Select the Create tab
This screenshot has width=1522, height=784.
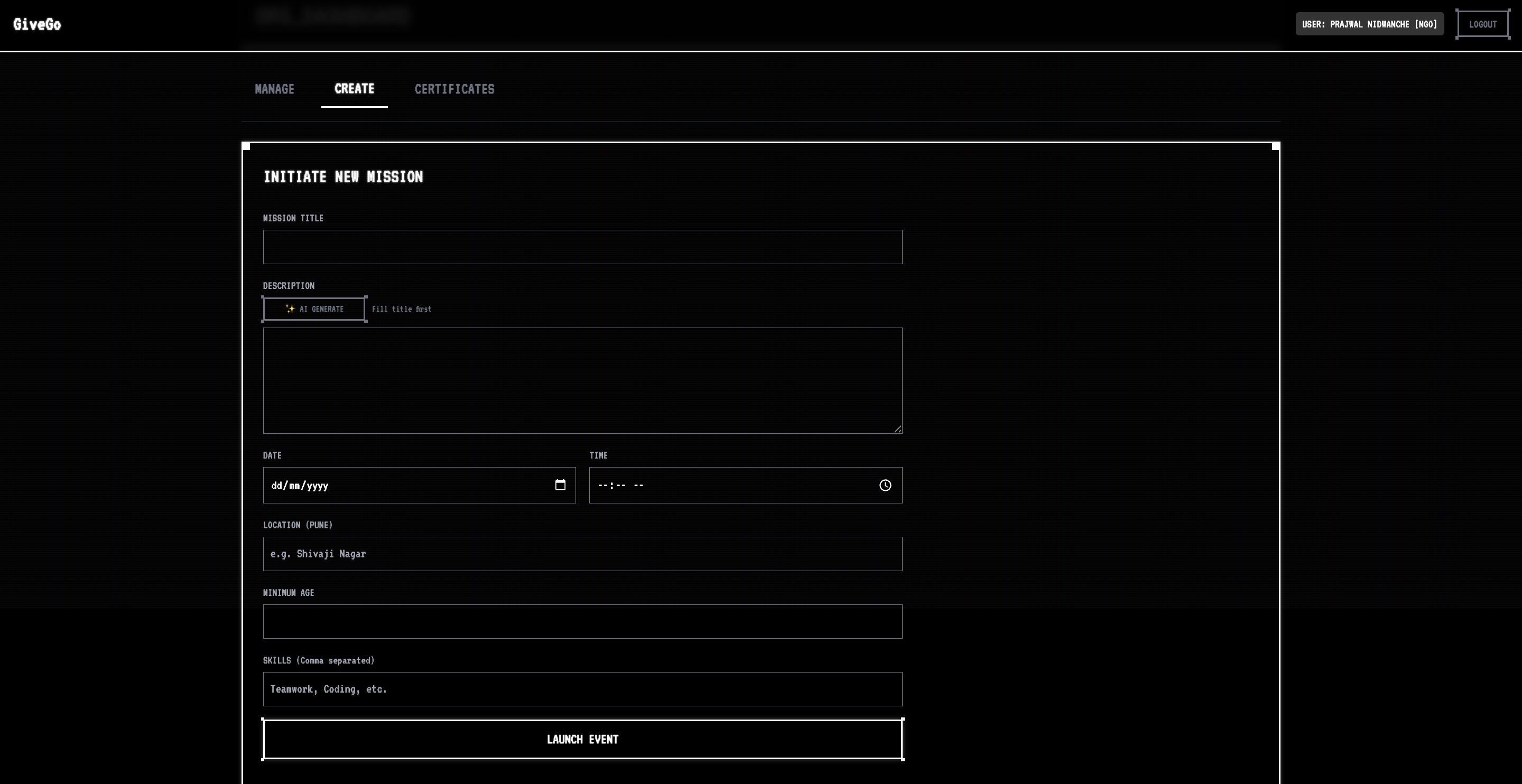(354, 89)
